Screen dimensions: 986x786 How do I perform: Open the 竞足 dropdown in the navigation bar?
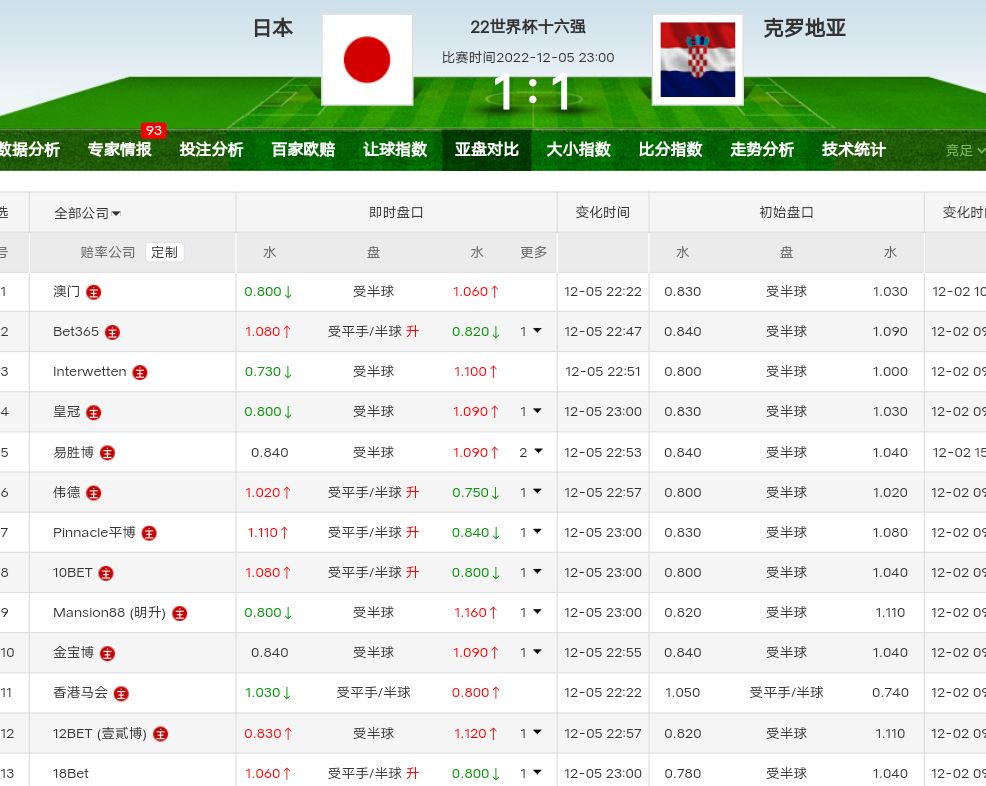(965, 150)
